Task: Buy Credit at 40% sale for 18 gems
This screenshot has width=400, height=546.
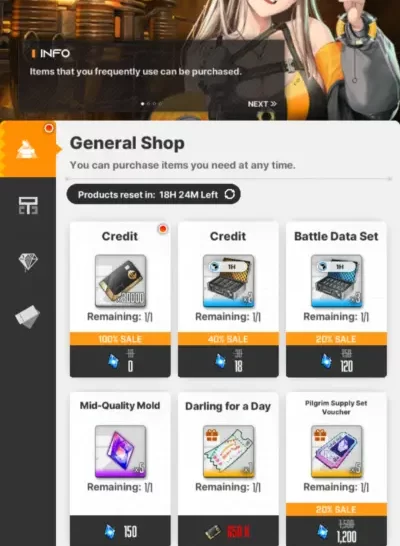Action: 228,361
